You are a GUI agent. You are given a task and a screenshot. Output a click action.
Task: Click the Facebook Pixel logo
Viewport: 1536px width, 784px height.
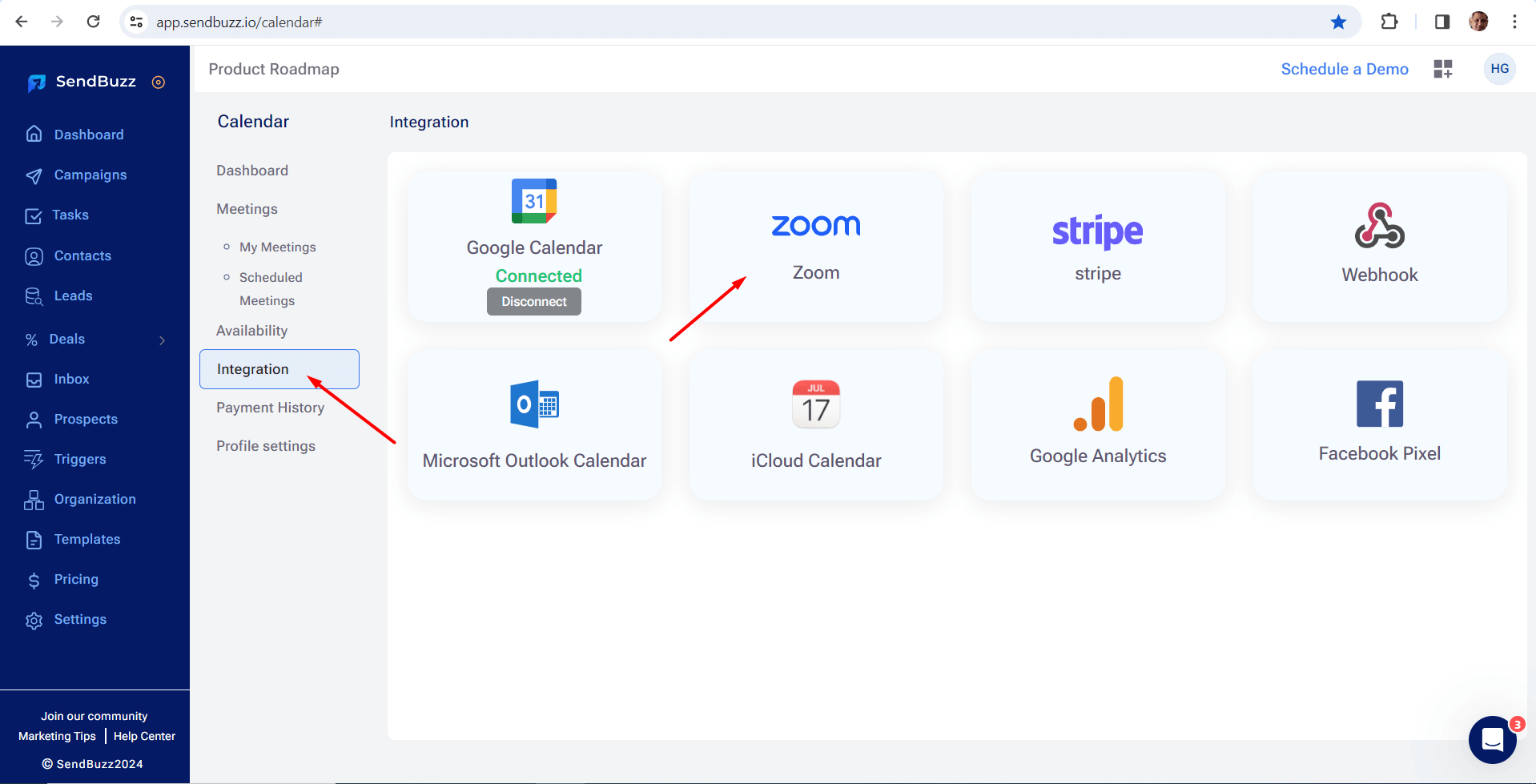pos(1380,404)
